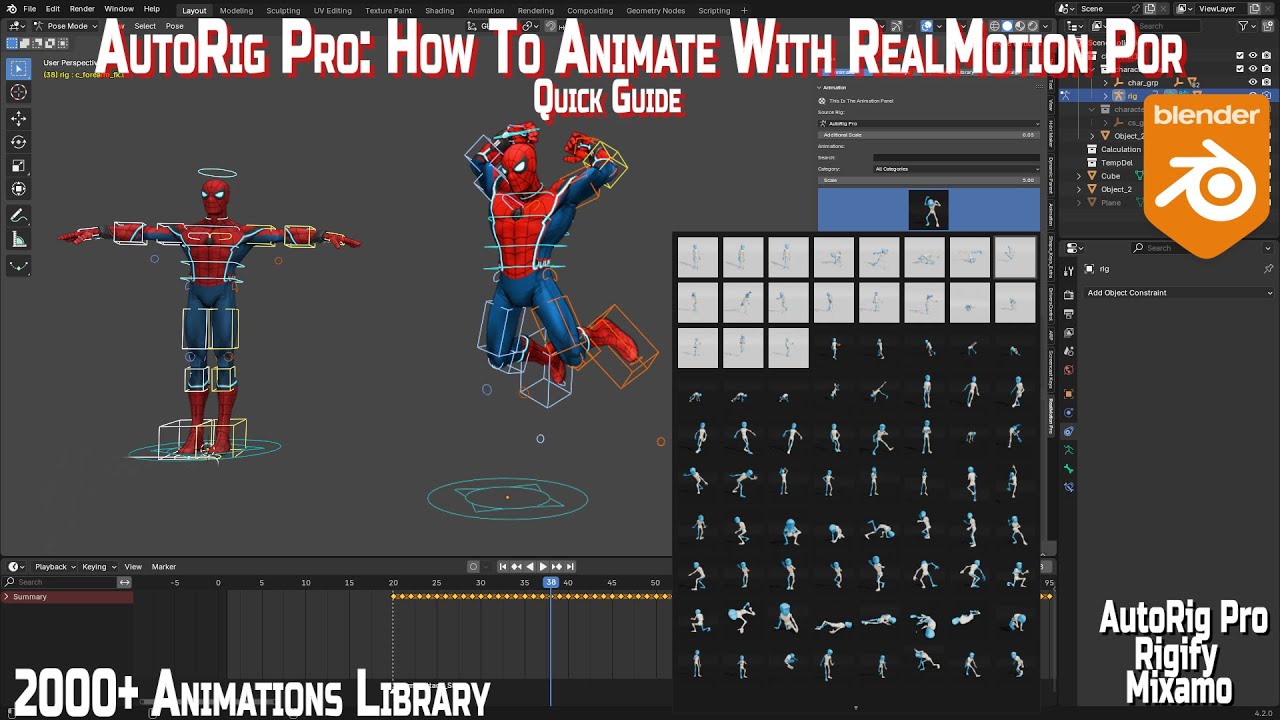Screen dimensions: 1280x720
Task: Adjust the Scale 5.00 slider
Action: tap(929, 180)
